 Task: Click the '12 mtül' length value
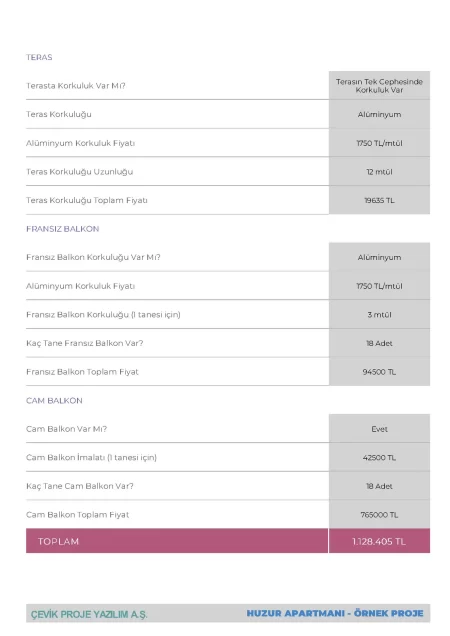(379, 172)
